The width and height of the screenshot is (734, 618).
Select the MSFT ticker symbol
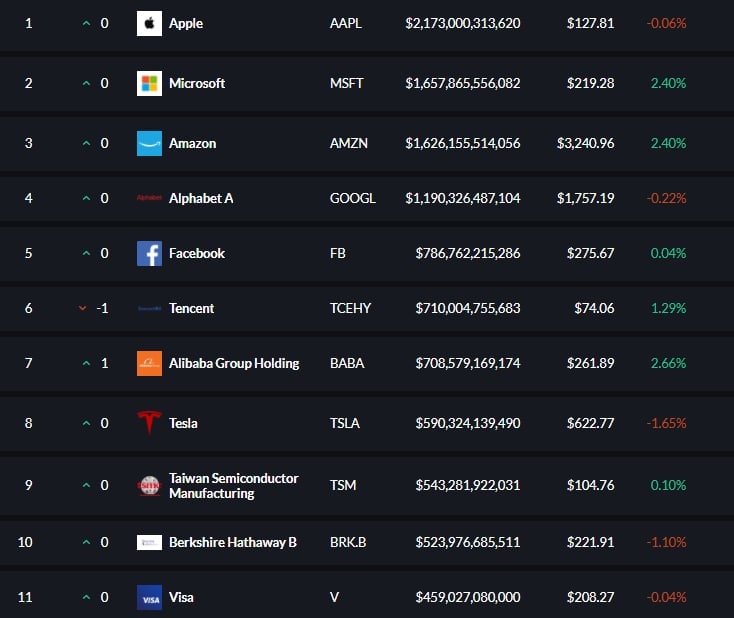(x=346, y=83)
